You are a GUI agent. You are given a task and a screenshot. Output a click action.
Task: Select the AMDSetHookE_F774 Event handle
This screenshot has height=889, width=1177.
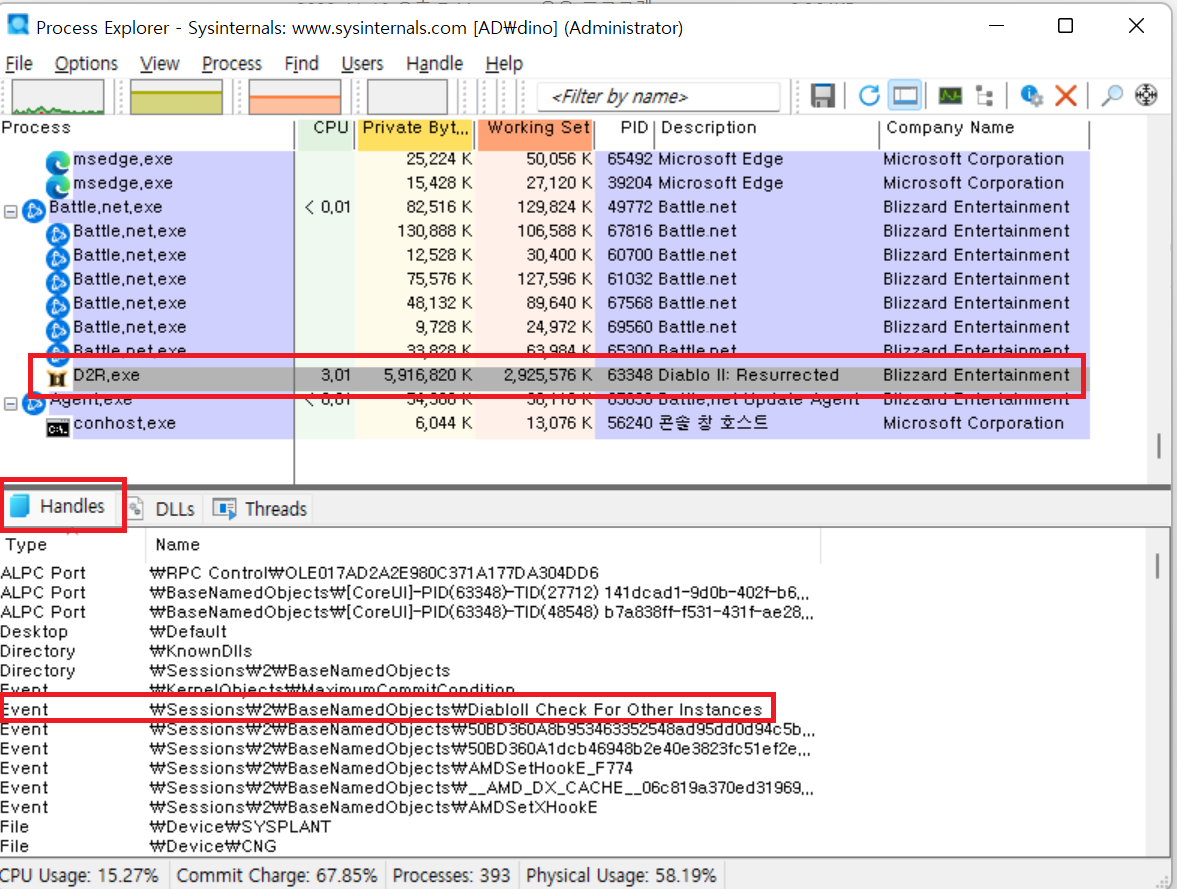[x=409, y=768]
